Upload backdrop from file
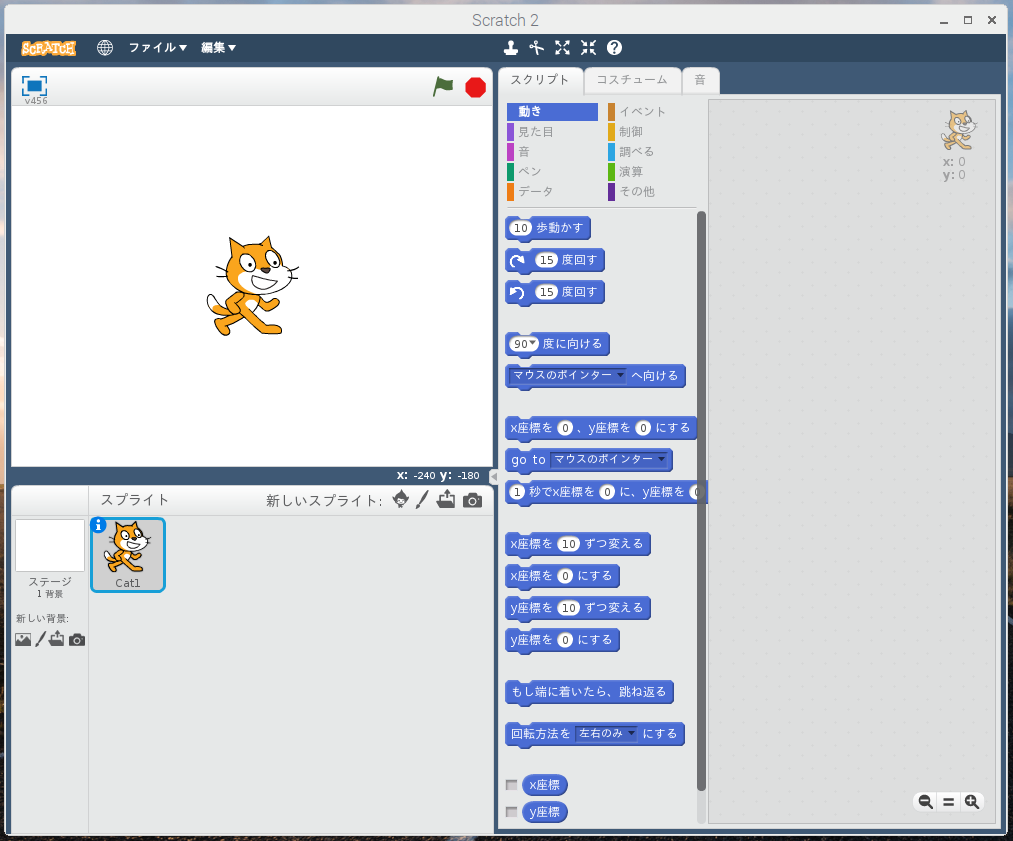Viewport: 1013px width, 841px height. 57,639
